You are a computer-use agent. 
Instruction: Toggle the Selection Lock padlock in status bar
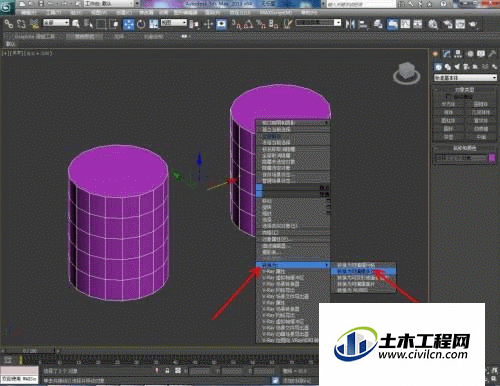167,371
